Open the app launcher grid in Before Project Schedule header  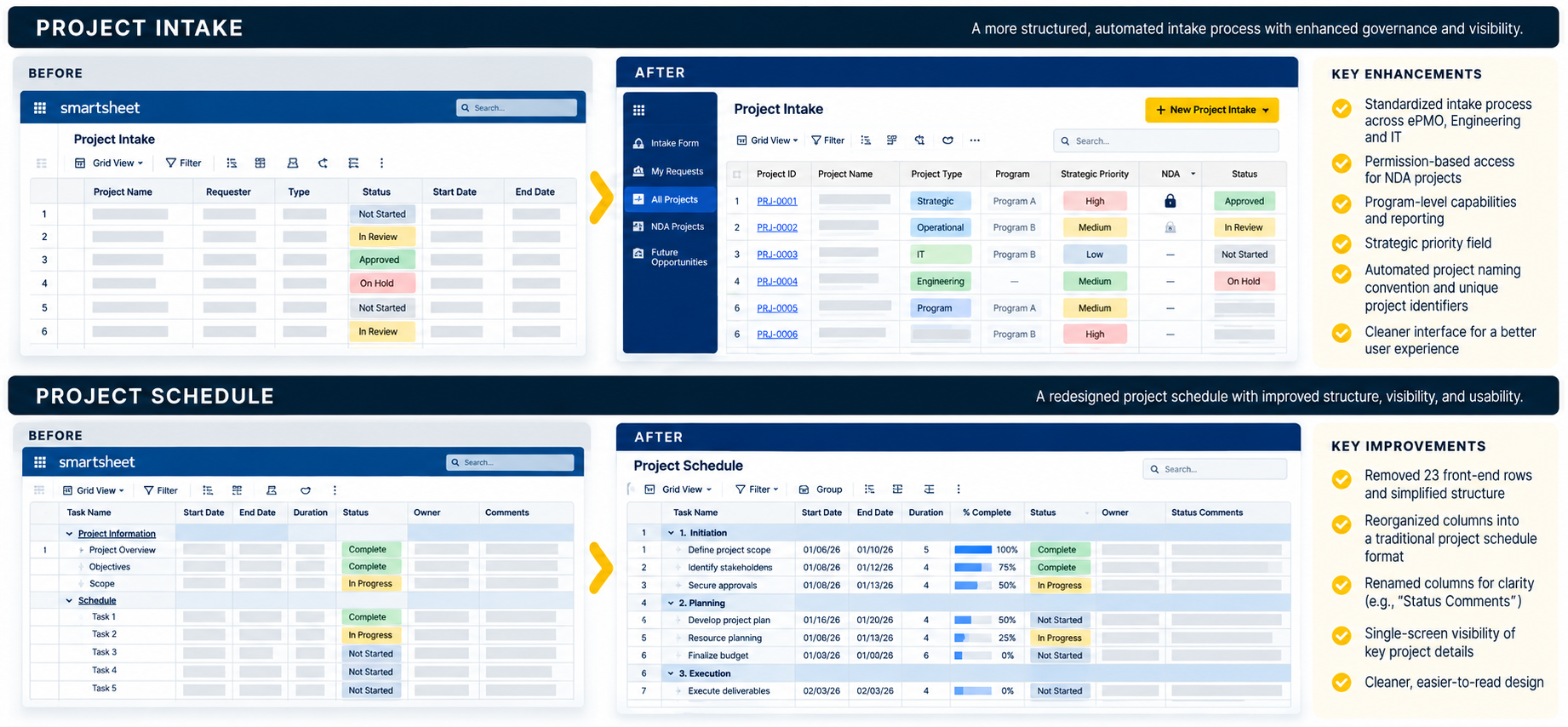point(39,462)
